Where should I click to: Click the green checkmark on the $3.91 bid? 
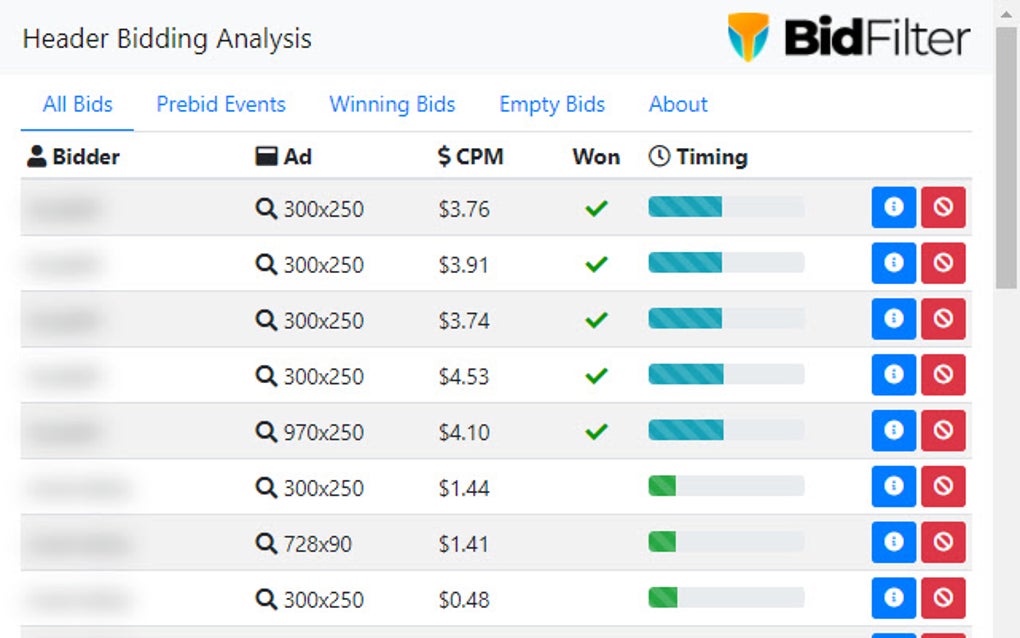pos(596,263)
